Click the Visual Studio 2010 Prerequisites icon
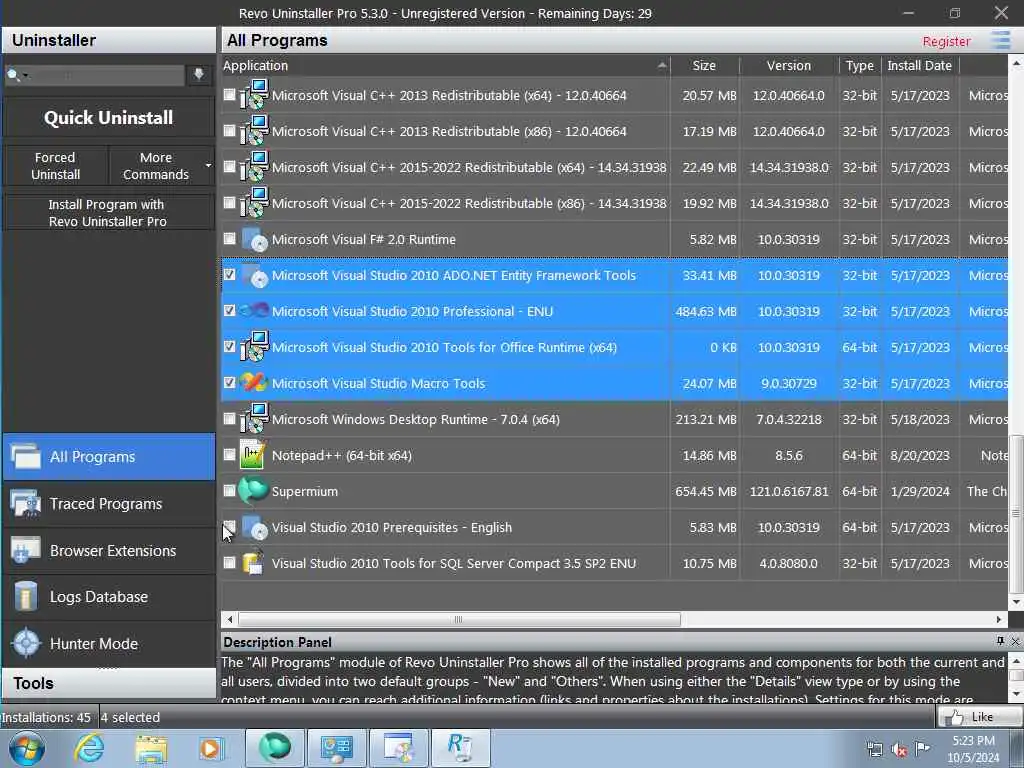Image resolution: width=1024 pixels, height=768 pixels. [x=253, y=527]
